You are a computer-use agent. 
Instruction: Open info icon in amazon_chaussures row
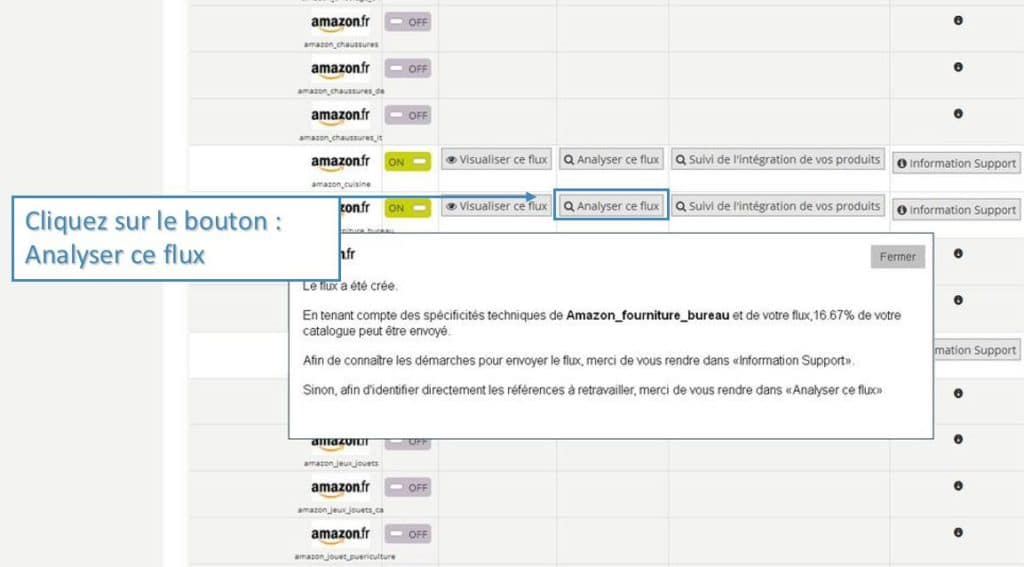[x=958, y=20]
